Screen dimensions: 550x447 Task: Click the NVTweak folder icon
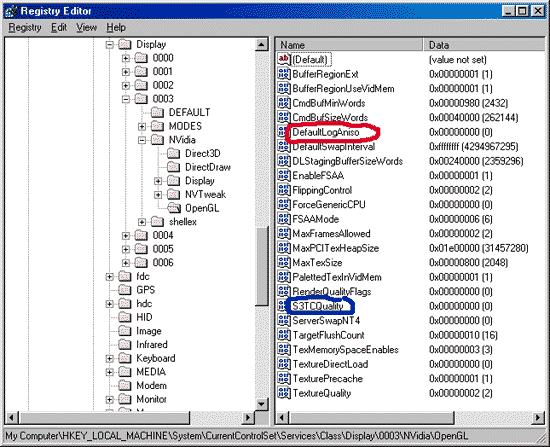click(x=174, y=194)
